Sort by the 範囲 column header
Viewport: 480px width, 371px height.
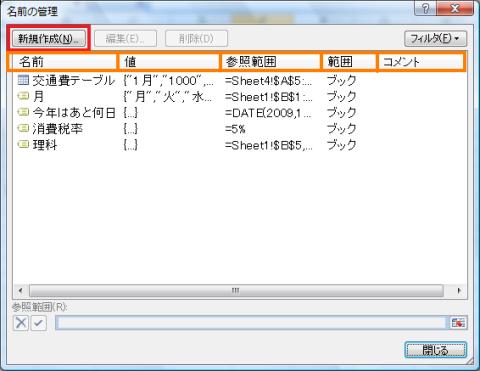349,62
